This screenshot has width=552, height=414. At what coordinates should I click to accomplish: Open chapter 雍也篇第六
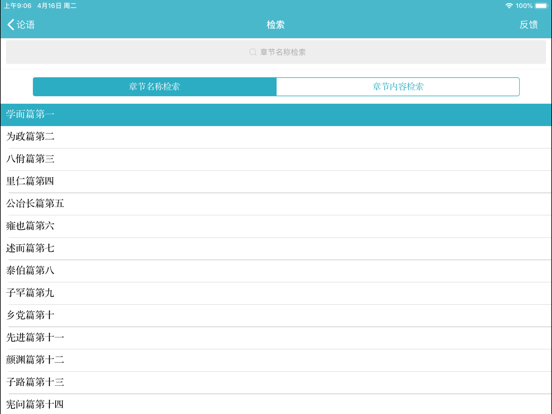276,226
